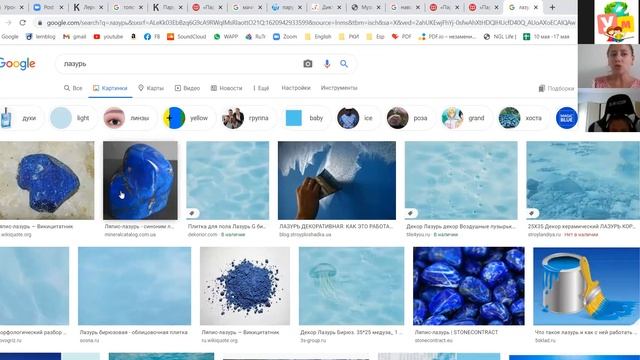Close the active лазурь search tab
This screenshot has width=640, height=360.
point(536,7)
